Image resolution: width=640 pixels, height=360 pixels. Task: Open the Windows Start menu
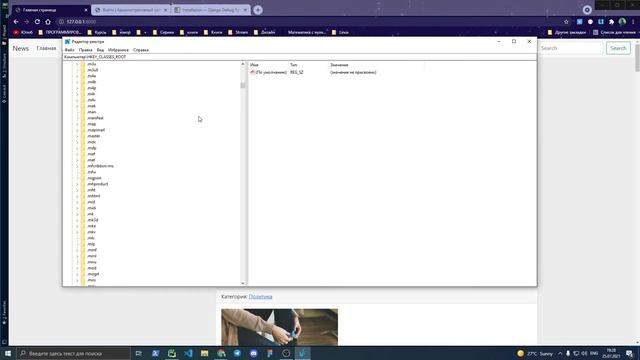[8, 353]
